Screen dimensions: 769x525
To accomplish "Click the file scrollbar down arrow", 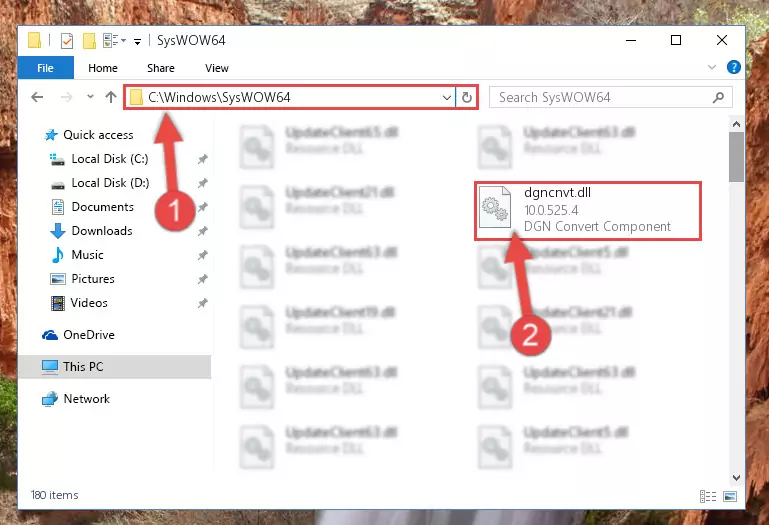I will 736,477.
